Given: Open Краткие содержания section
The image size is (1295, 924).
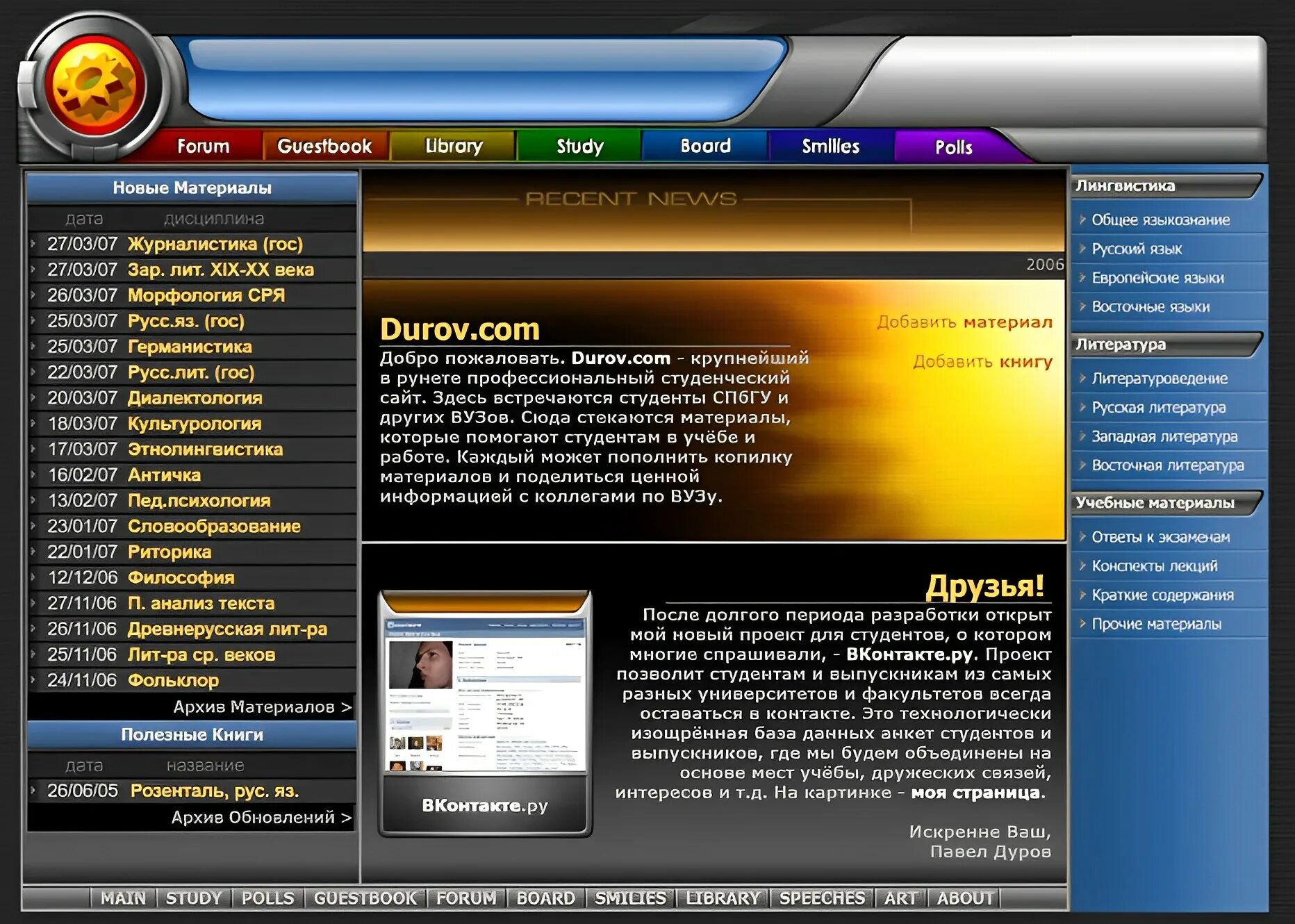Looking at the screenshot, I should 1163,596.
